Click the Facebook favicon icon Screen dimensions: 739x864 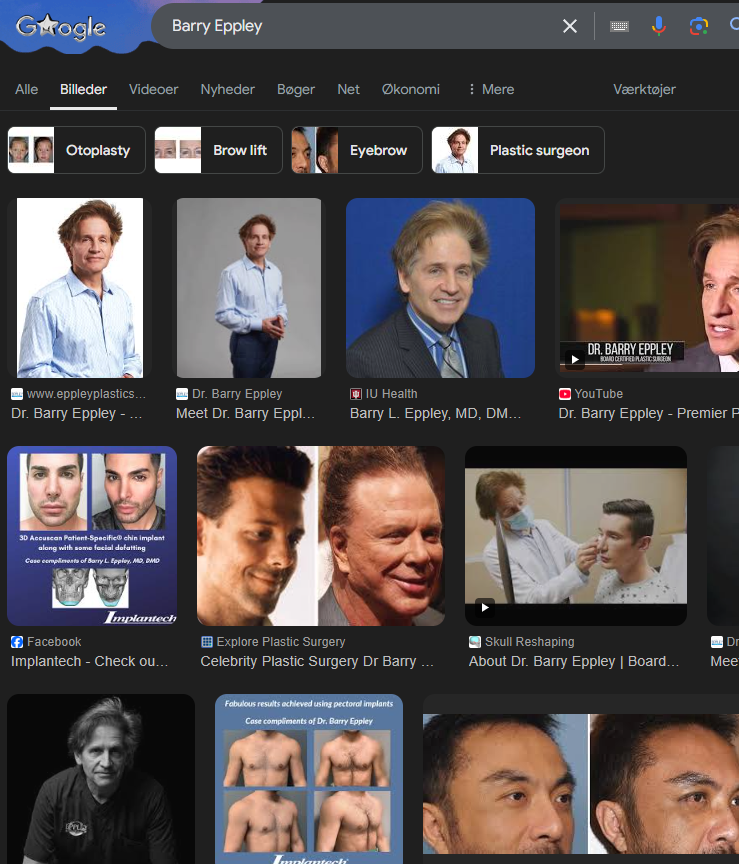(x=17, y=642)
